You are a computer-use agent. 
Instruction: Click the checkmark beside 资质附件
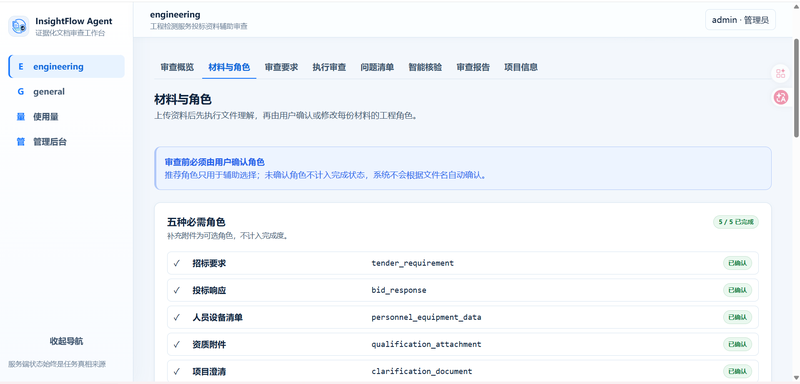pyautogui.click(x=177, y=344)
